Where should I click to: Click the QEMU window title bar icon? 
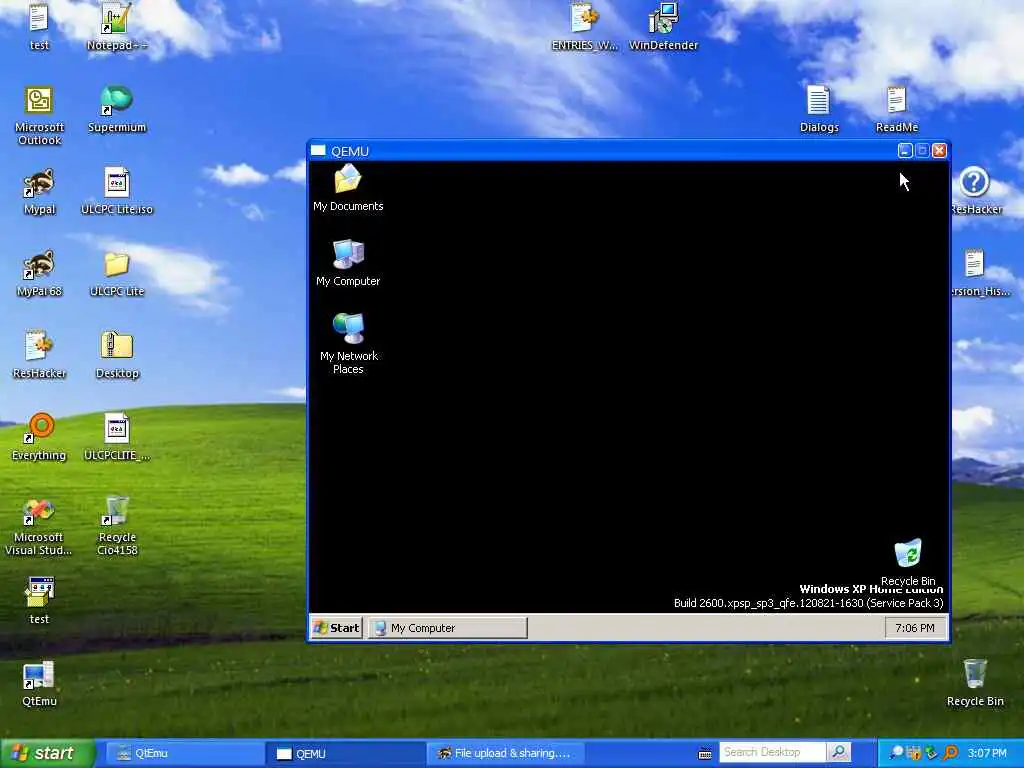click(318, 151)
